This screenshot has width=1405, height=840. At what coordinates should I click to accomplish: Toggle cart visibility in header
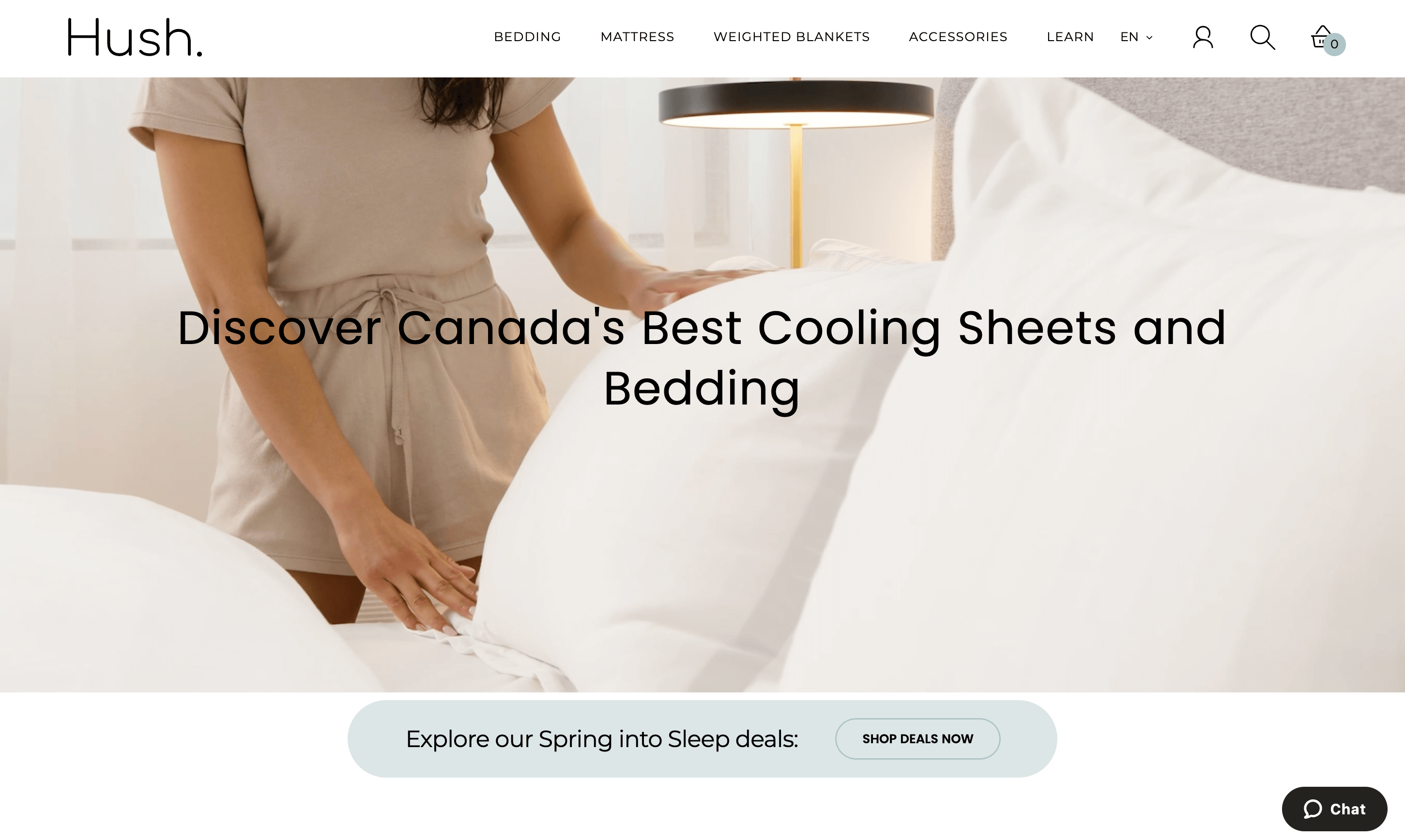click(x=1323, y=37)
